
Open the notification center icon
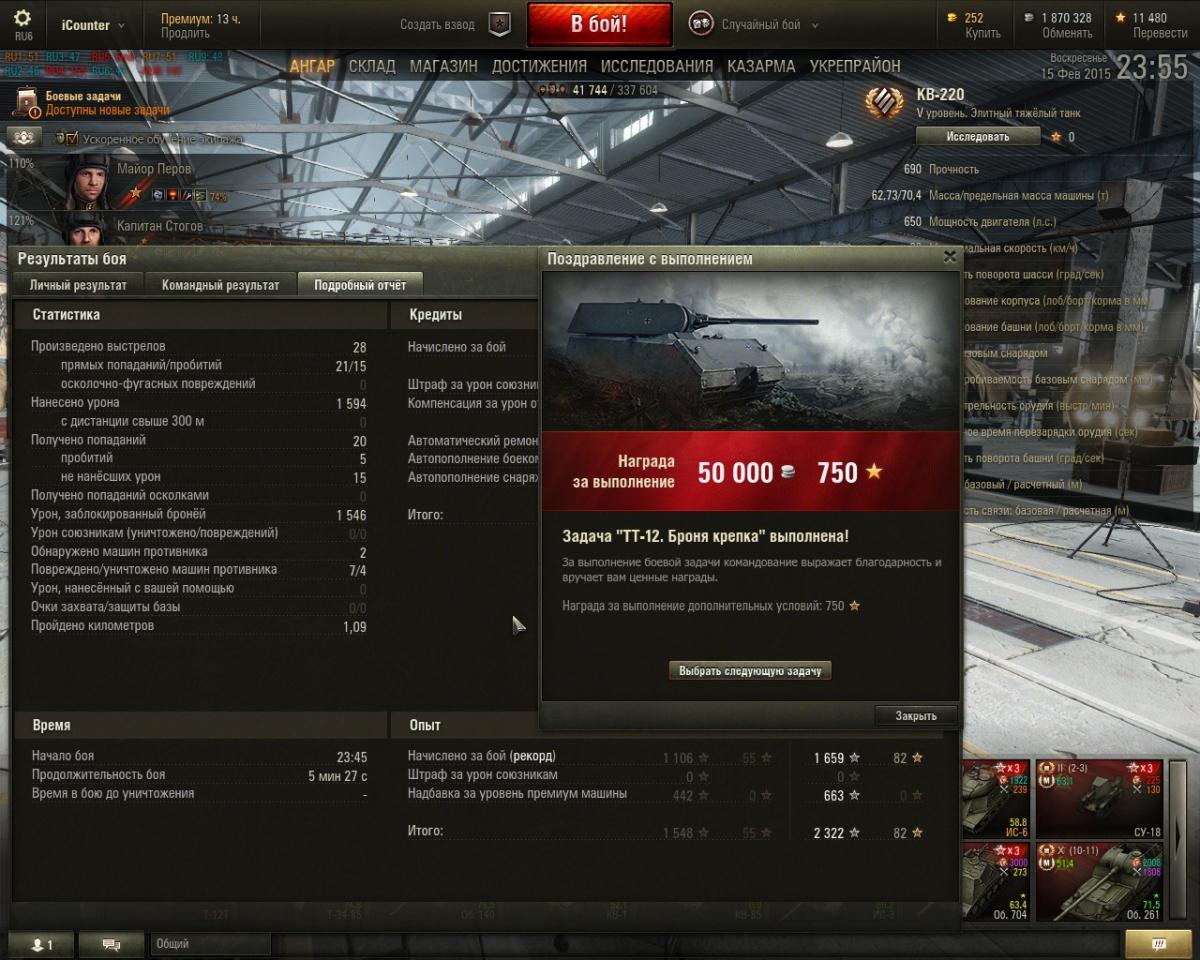click(x=1158, y=943)
